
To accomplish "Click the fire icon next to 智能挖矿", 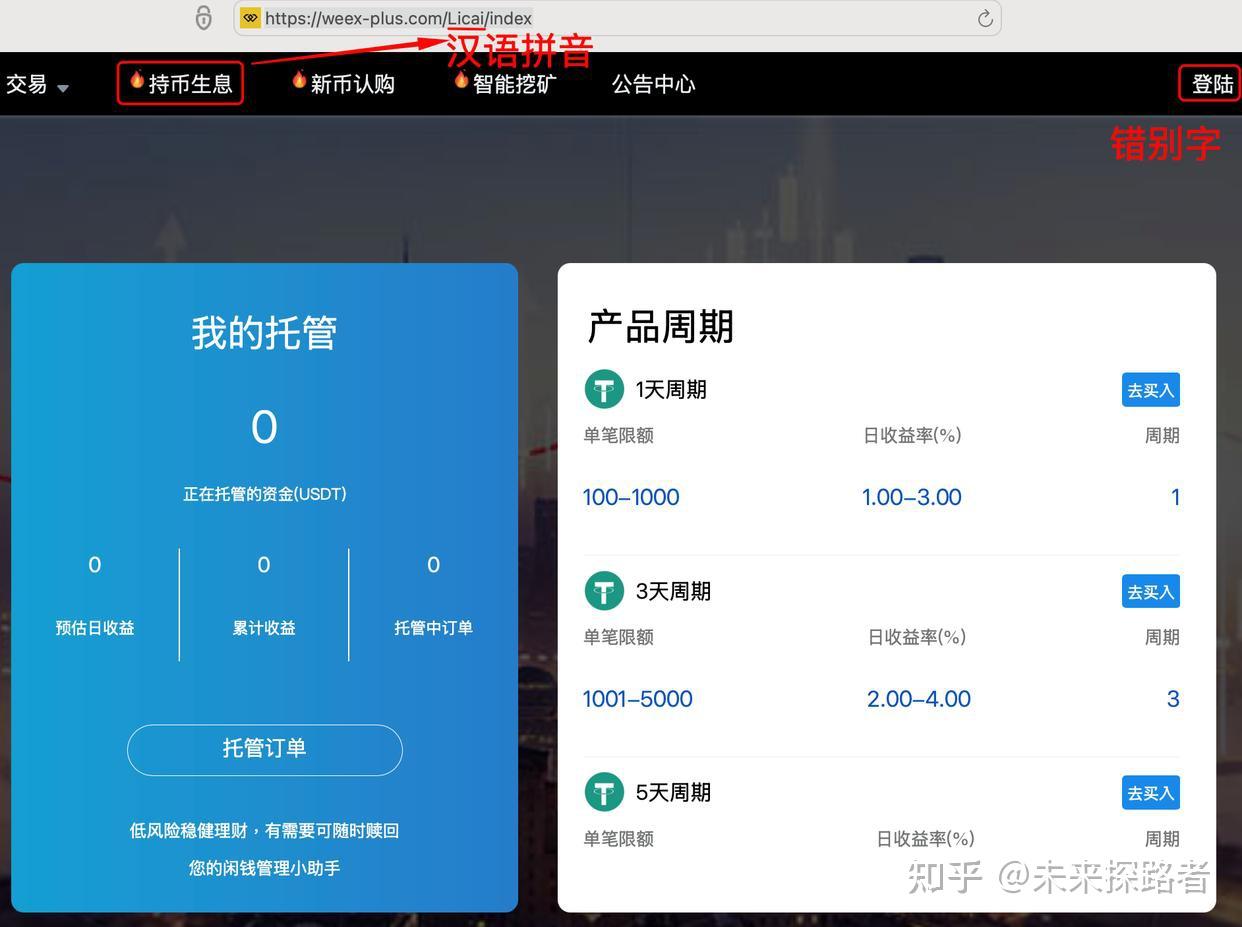I will point(460,83).
